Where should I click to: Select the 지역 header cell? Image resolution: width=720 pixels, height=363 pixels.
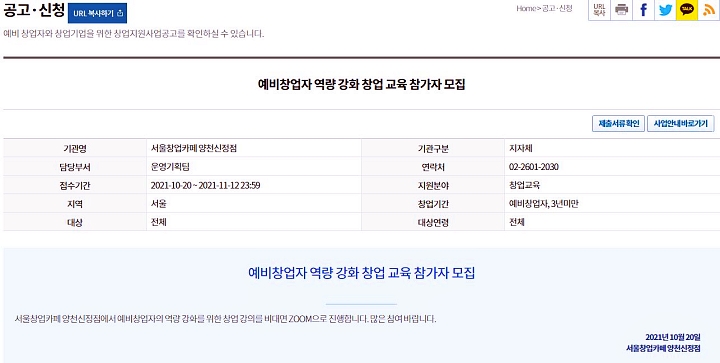click(x=75, y=204)
